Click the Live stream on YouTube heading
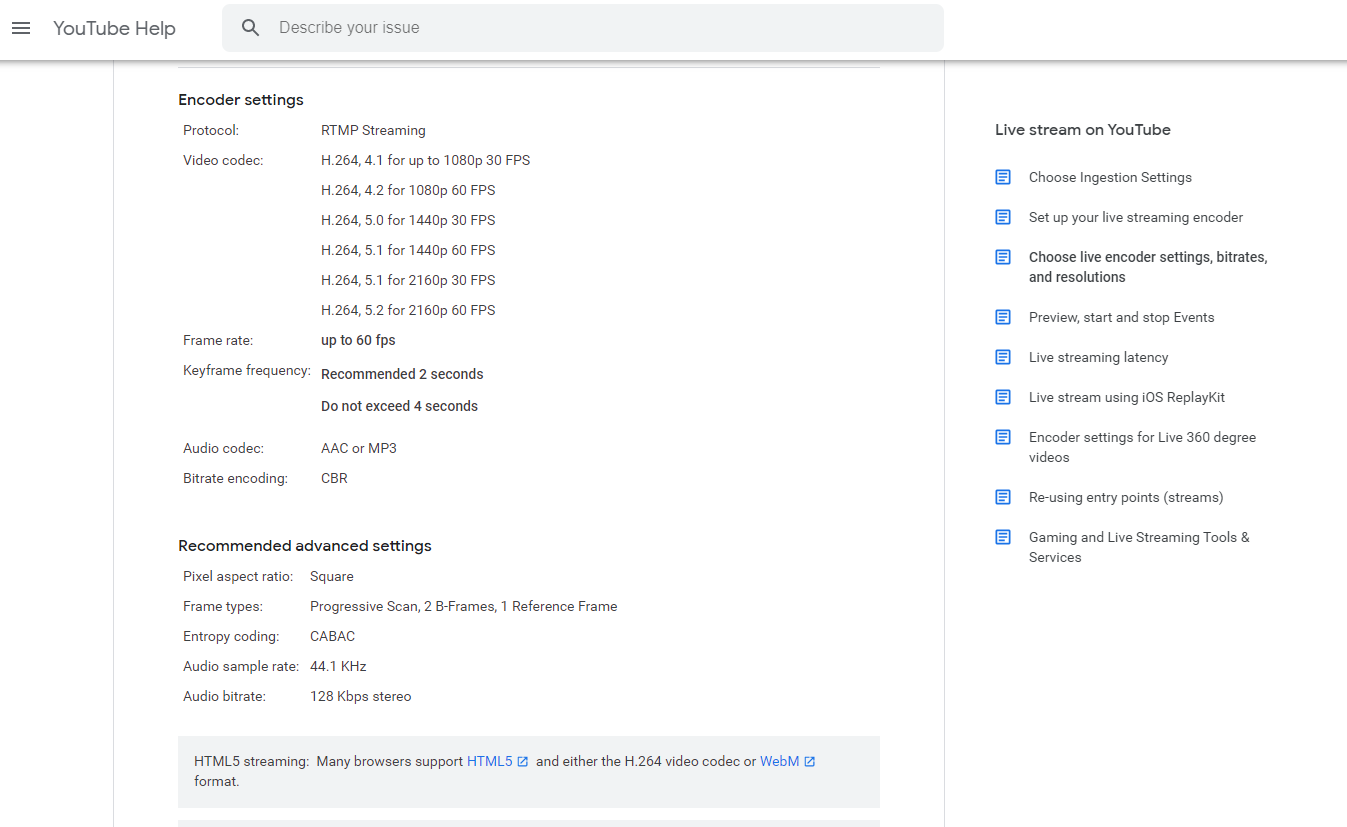Viewport: 1347px width, 827px height. (1083, 129)
